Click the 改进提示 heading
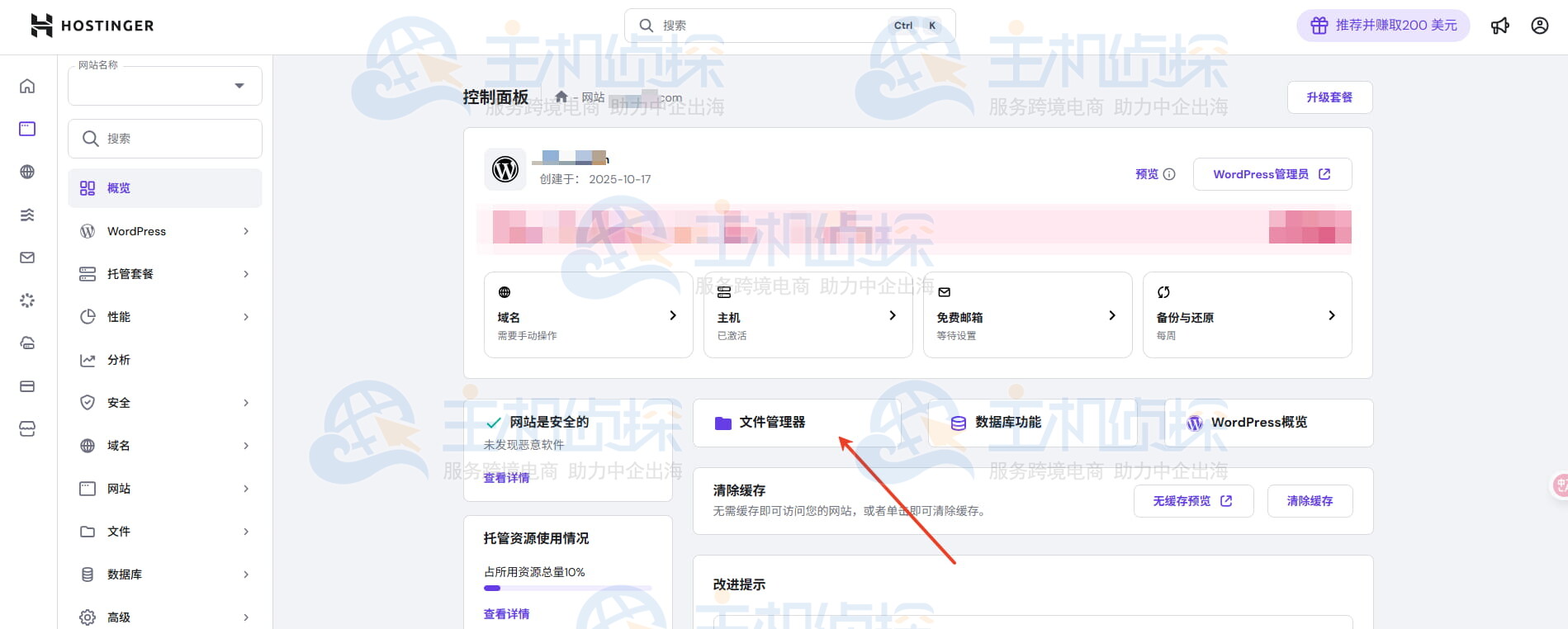Image resolution: width=1568 pixels, height=629 pixels. (x=740, y=584)
